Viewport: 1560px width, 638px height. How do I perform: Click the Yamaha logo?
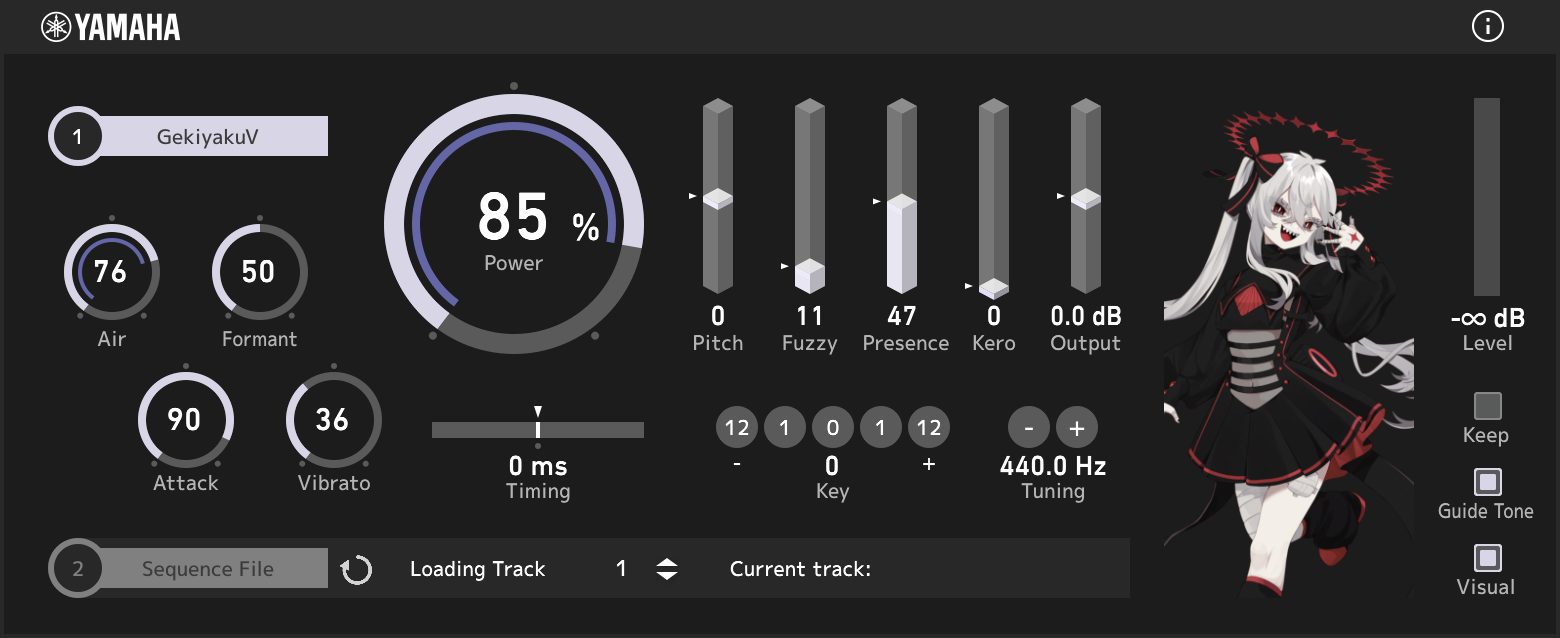pyautogui.click(x=110, y=27)
